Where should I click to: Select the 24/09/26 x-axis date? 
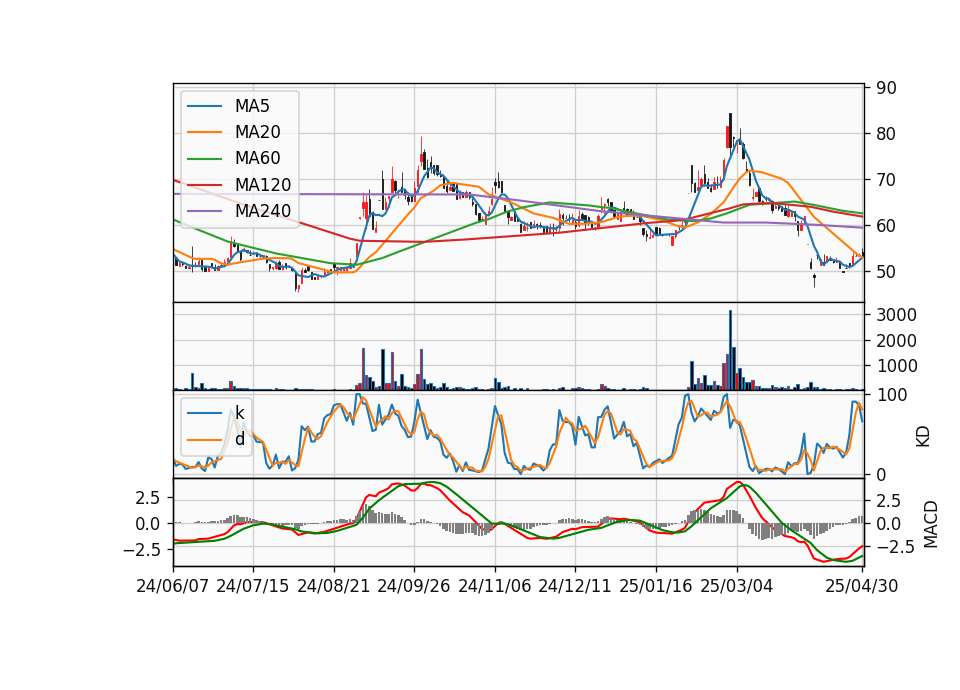[413, 586]
